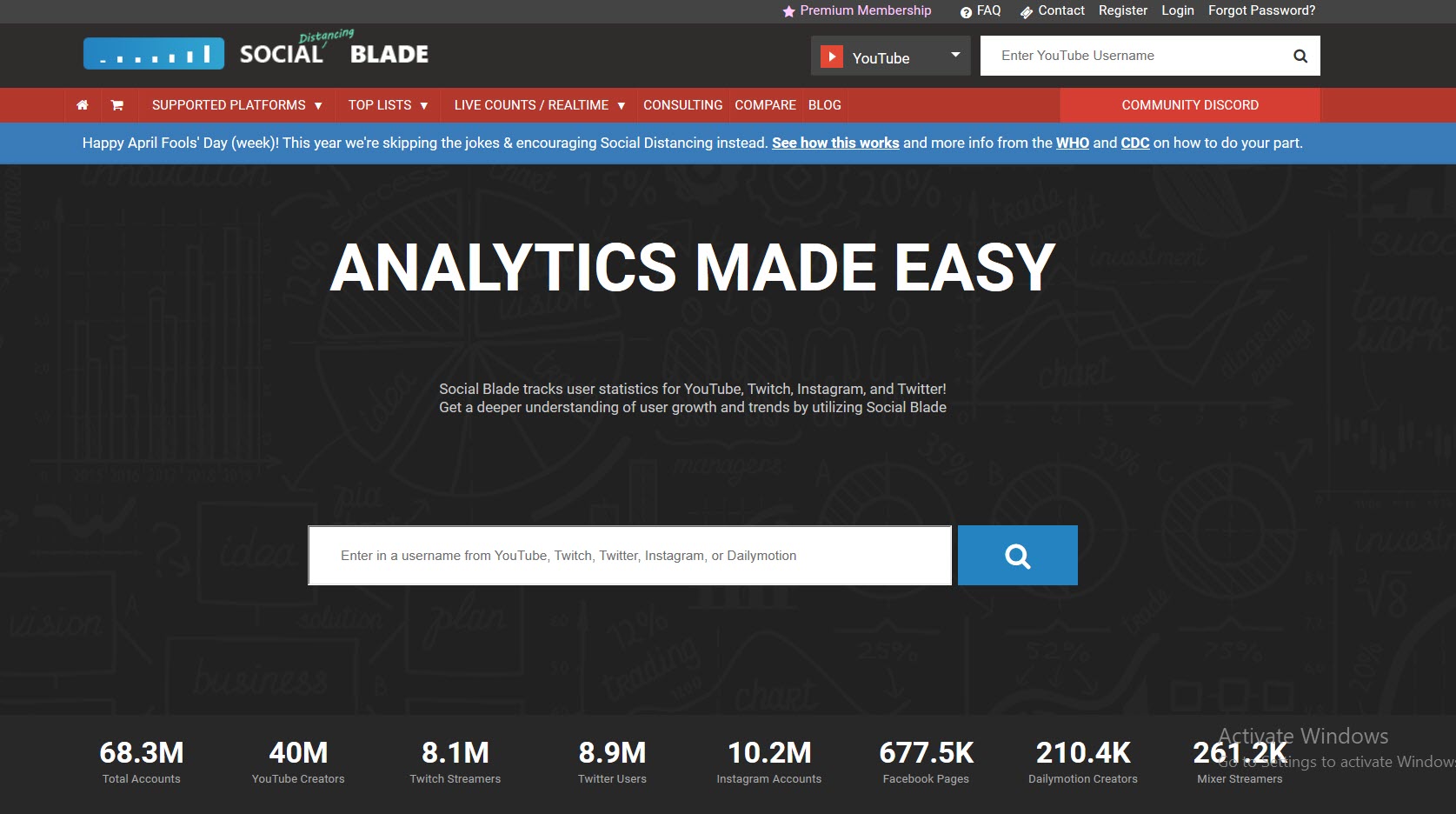Click the Login link
The image size is (1456, 814).
click(1178, 10)
